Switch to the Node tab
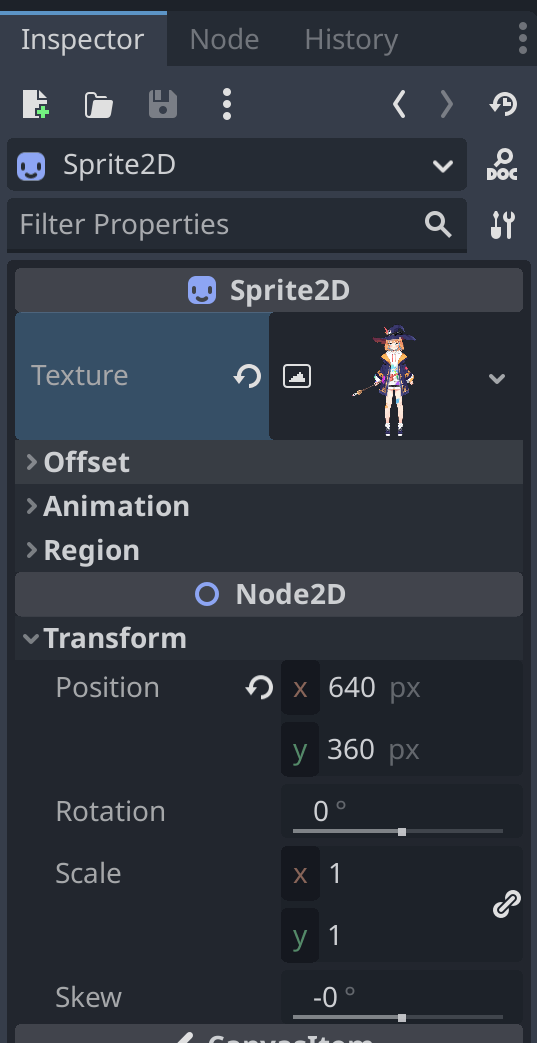The width and height of the screenshot is (537, 1043). pos(224,39)
